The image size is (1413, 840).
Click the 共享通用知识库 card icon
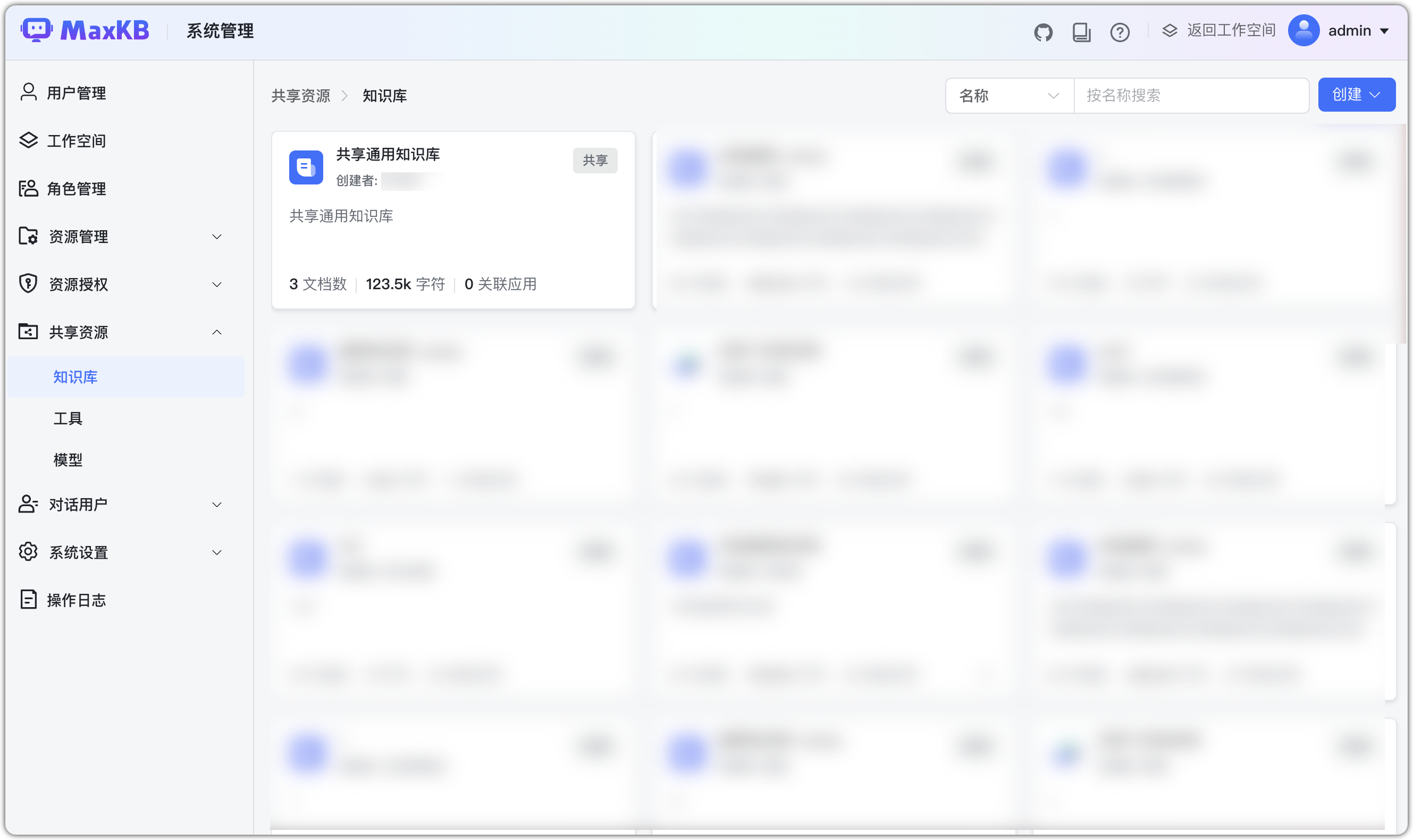click(x=306, y=167)
